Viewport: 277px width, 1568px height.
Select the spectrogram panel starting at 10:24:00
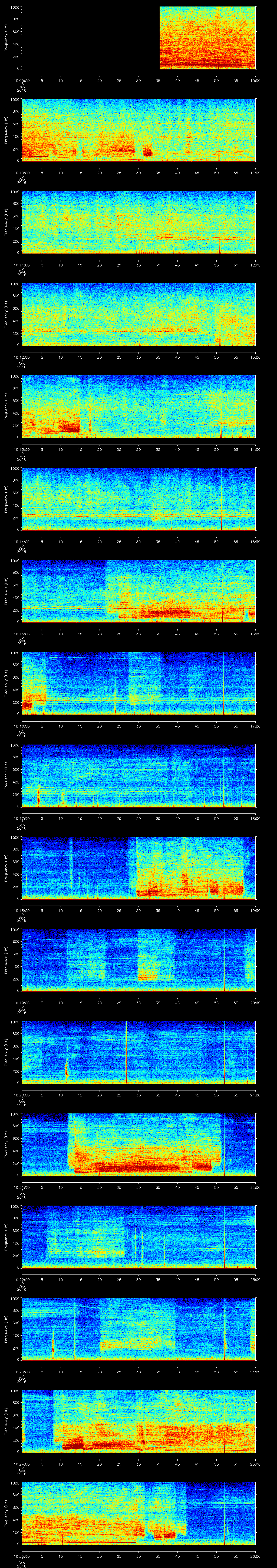[138, 1421]
